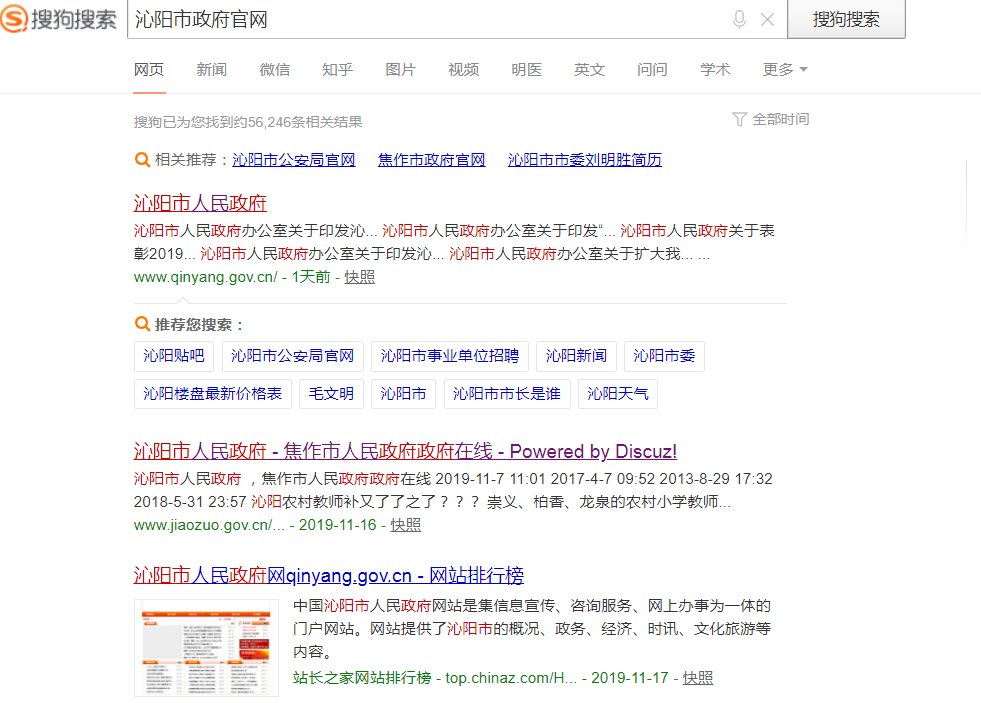The image size is (981, 703).
Task: Switch to the 新闻 tab
Action: tap(211, 69)
